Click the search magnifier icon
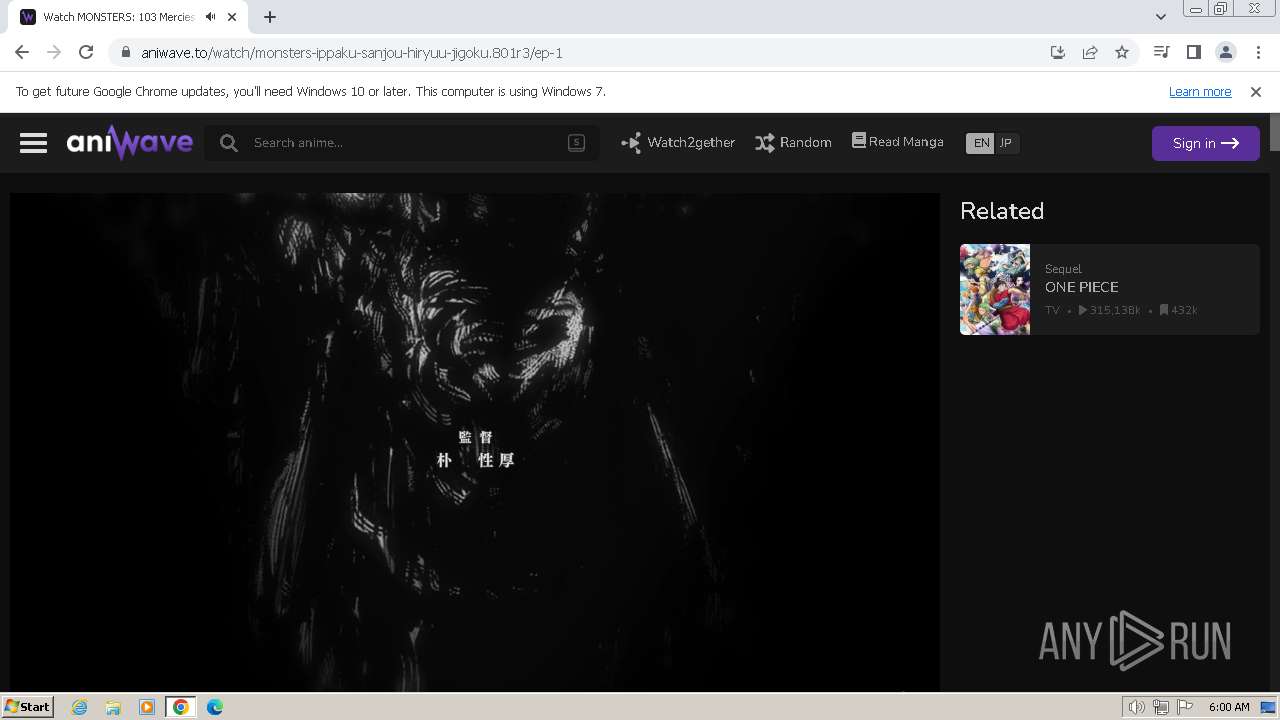Image resolution: width=1280 pixels, height=720 pixels. coord(228,143)
